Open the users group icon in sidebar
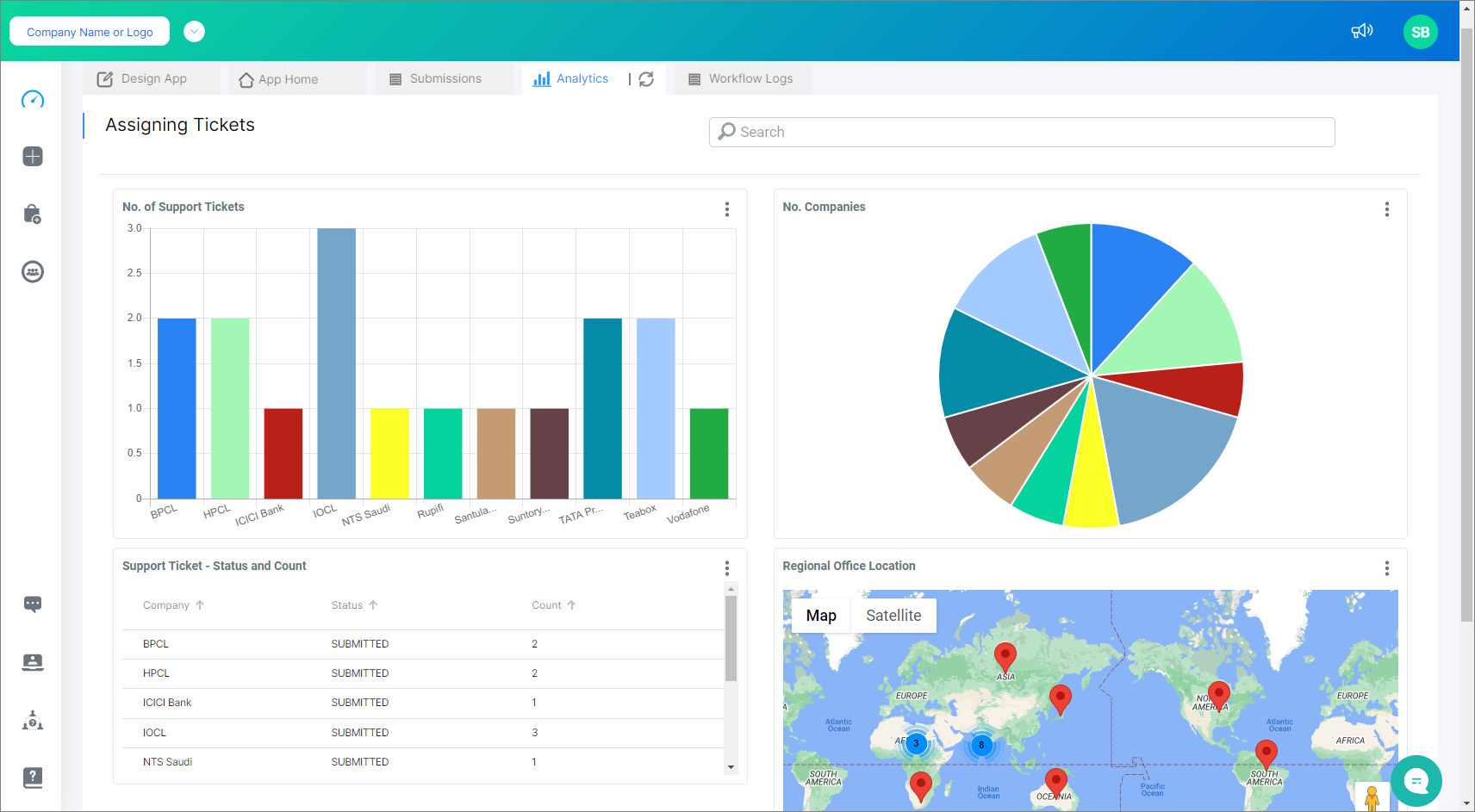 tap(33, 272)
